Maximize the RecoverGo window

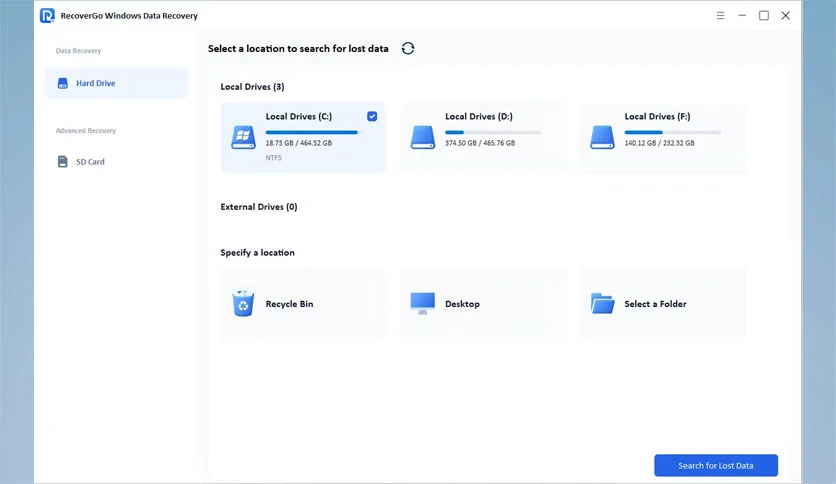pyautogui.click(x=763, y=15)
